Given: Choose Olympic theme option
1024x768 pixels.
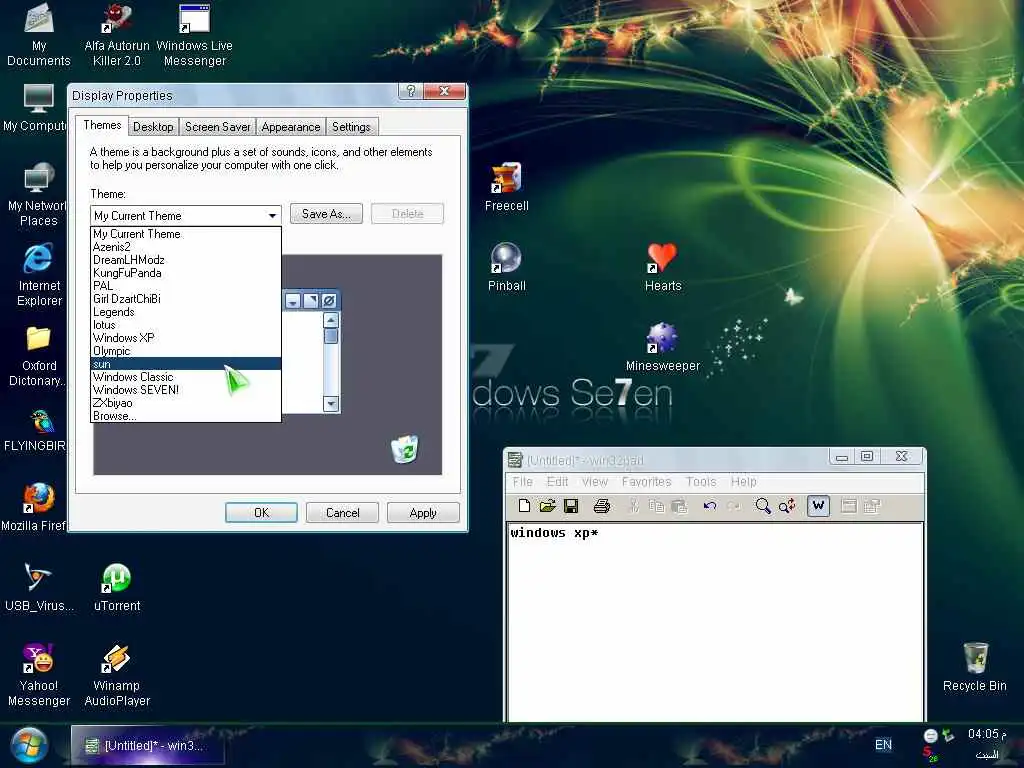Looking at the screenshot, I should pos(185,351).
